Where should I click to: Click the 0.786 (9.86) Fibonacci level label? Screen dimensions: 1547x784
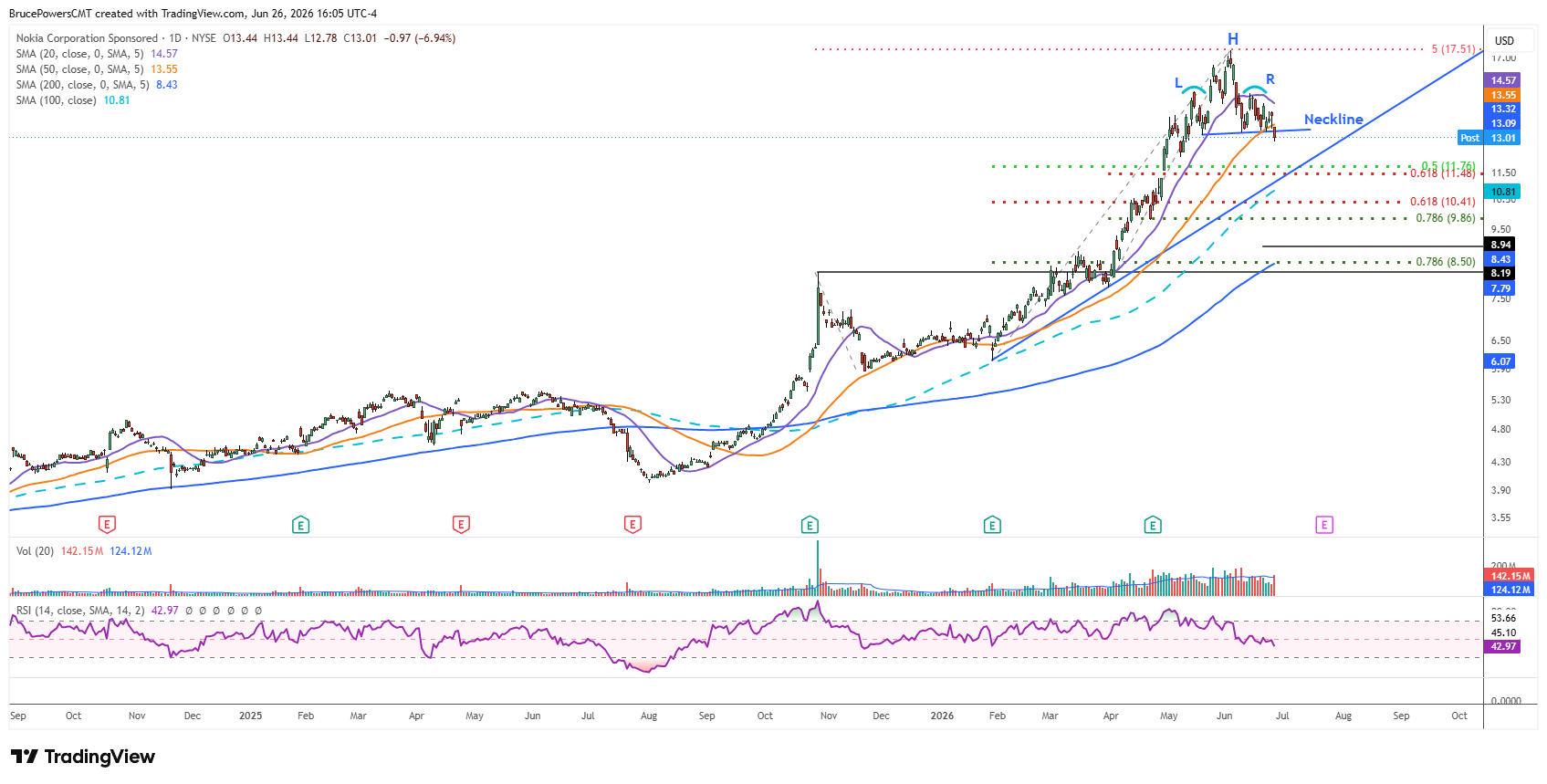pos(1446,218)
